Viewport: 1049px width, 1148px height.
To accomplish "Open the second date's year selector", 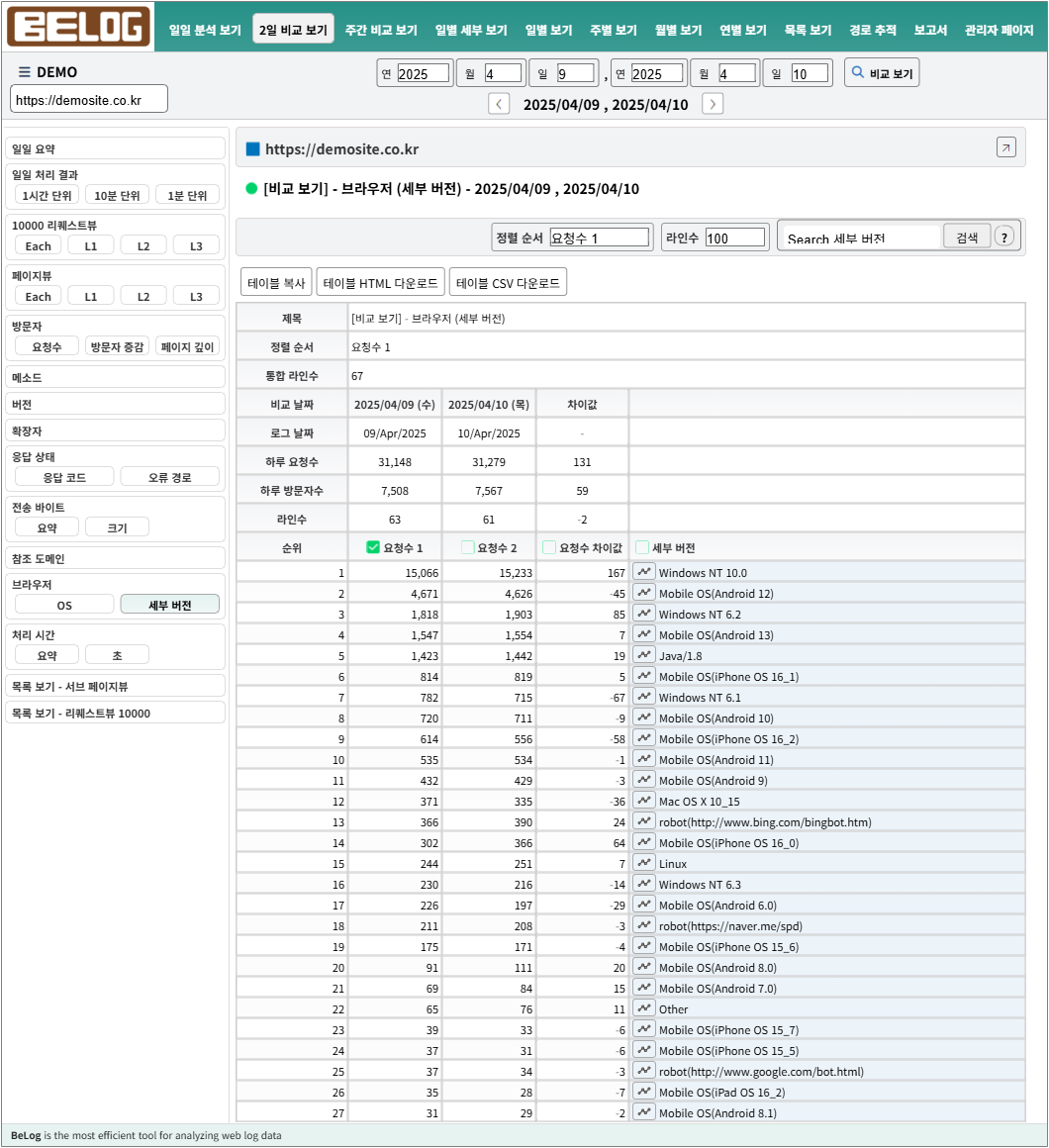I will pos(657,73).
